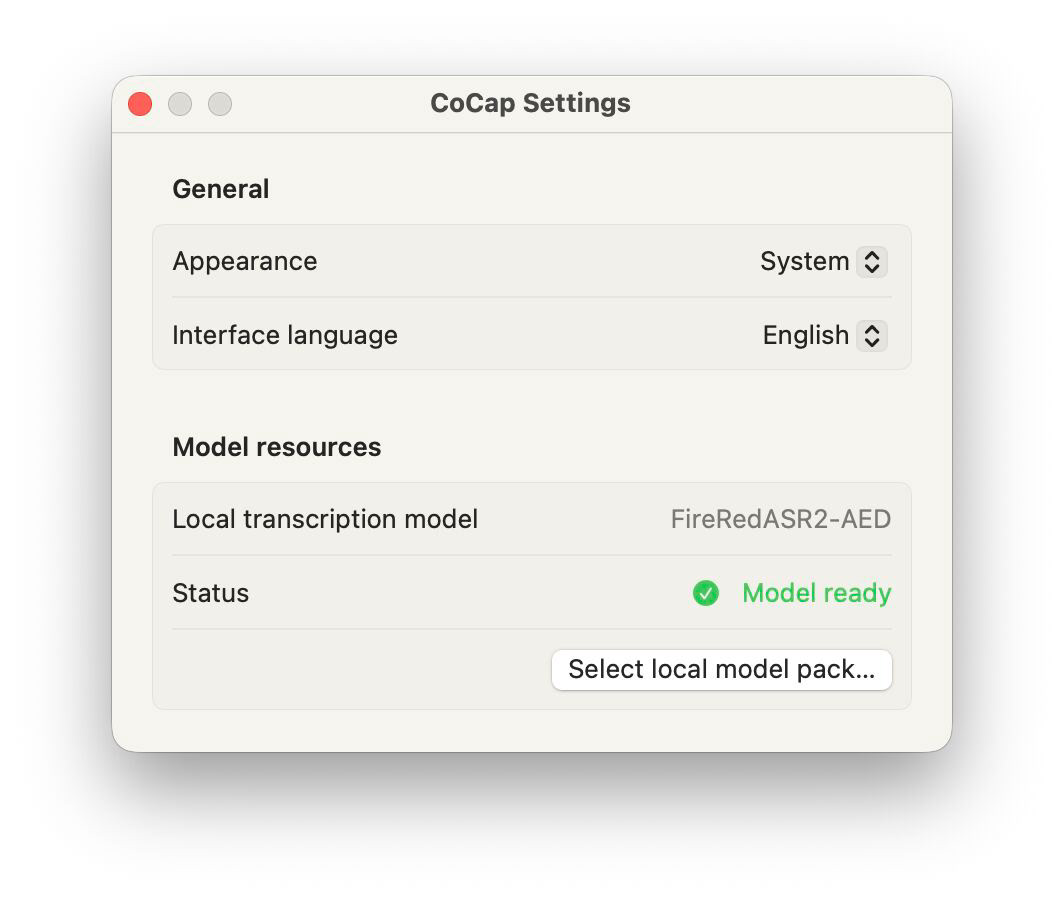1064x900 pixels.
Task: Click the Status row label
Action: pyautogui.click(x=210, y=593)
